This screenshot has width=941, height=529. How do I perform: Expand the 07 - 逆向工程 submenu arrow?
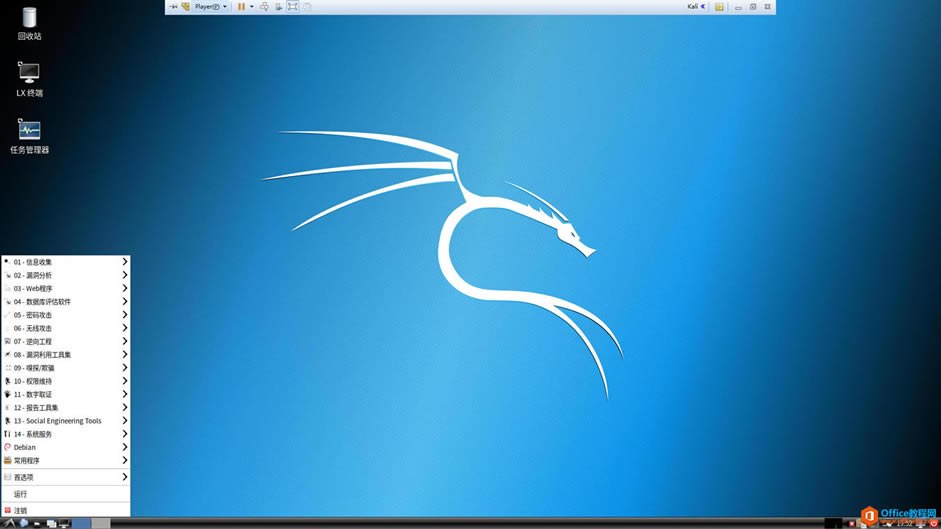[x=125, y=341]
